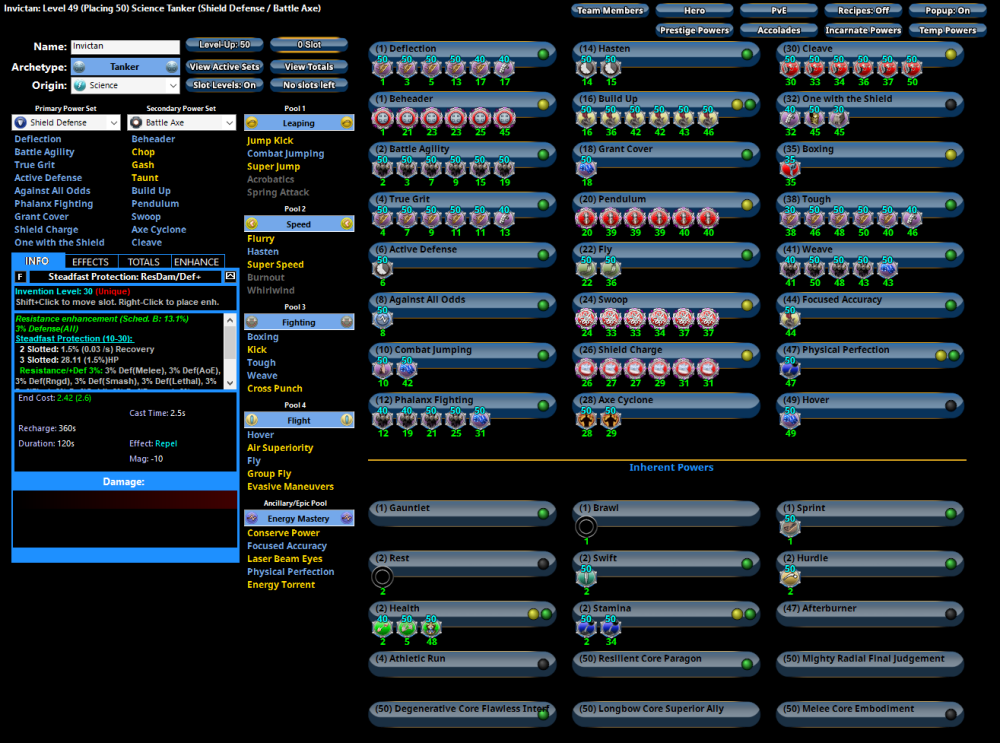Click Active Defense's level 6 enhancement slot

382,269
